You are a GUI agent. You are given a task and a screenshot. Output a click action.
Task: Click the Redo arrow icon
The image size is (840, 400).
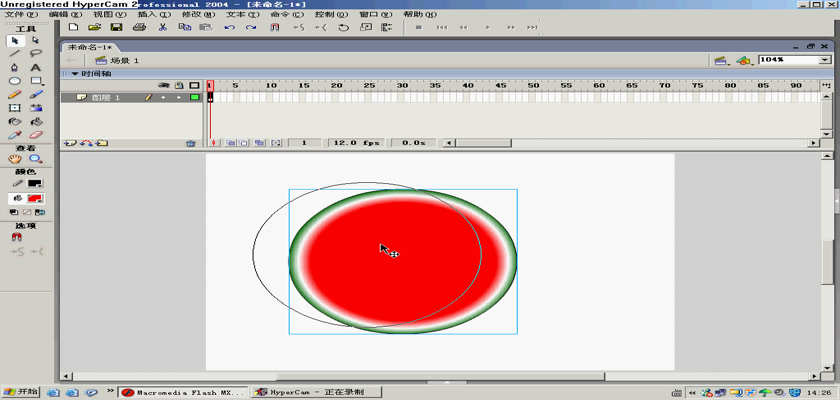click(x=251, y=27)
